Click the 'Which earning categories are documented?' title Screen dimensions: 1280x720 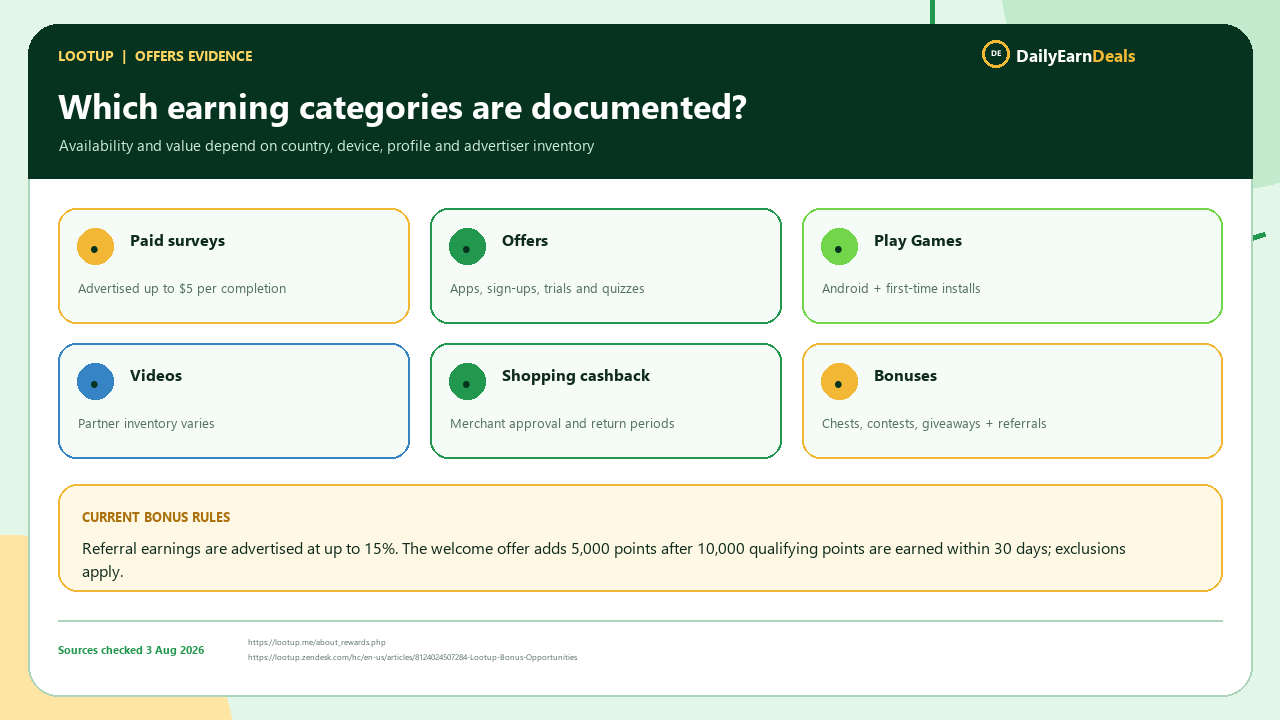[402, 107]
